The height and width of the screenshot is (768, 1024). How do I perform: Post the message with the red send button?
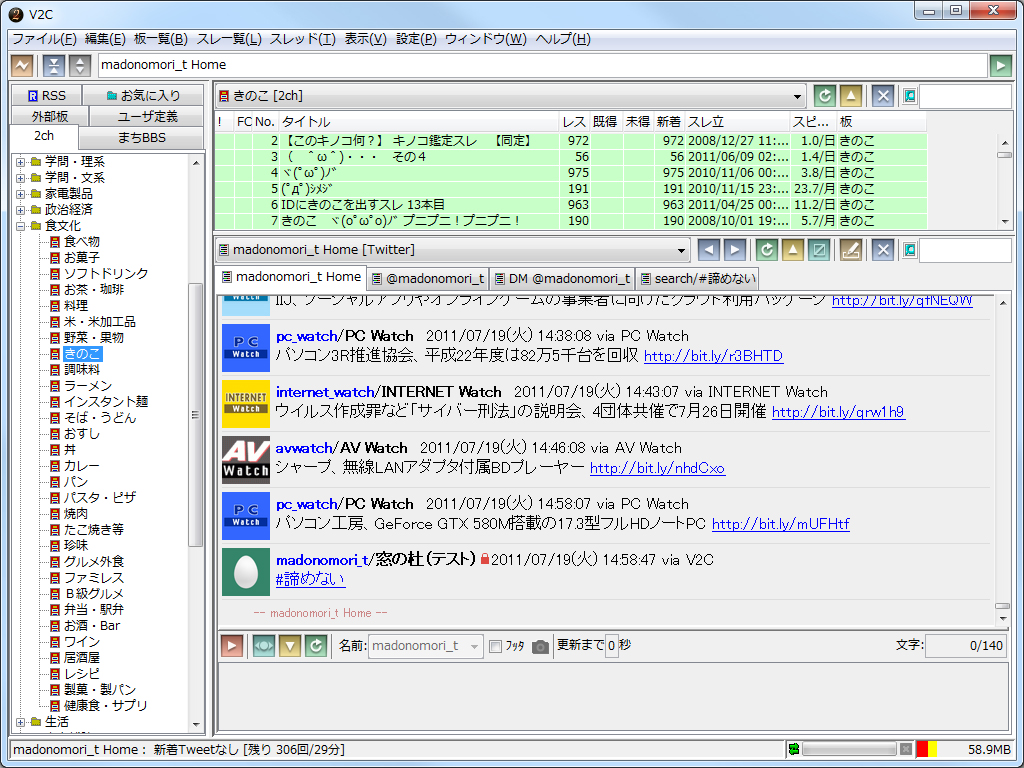[x=232, y=645]
